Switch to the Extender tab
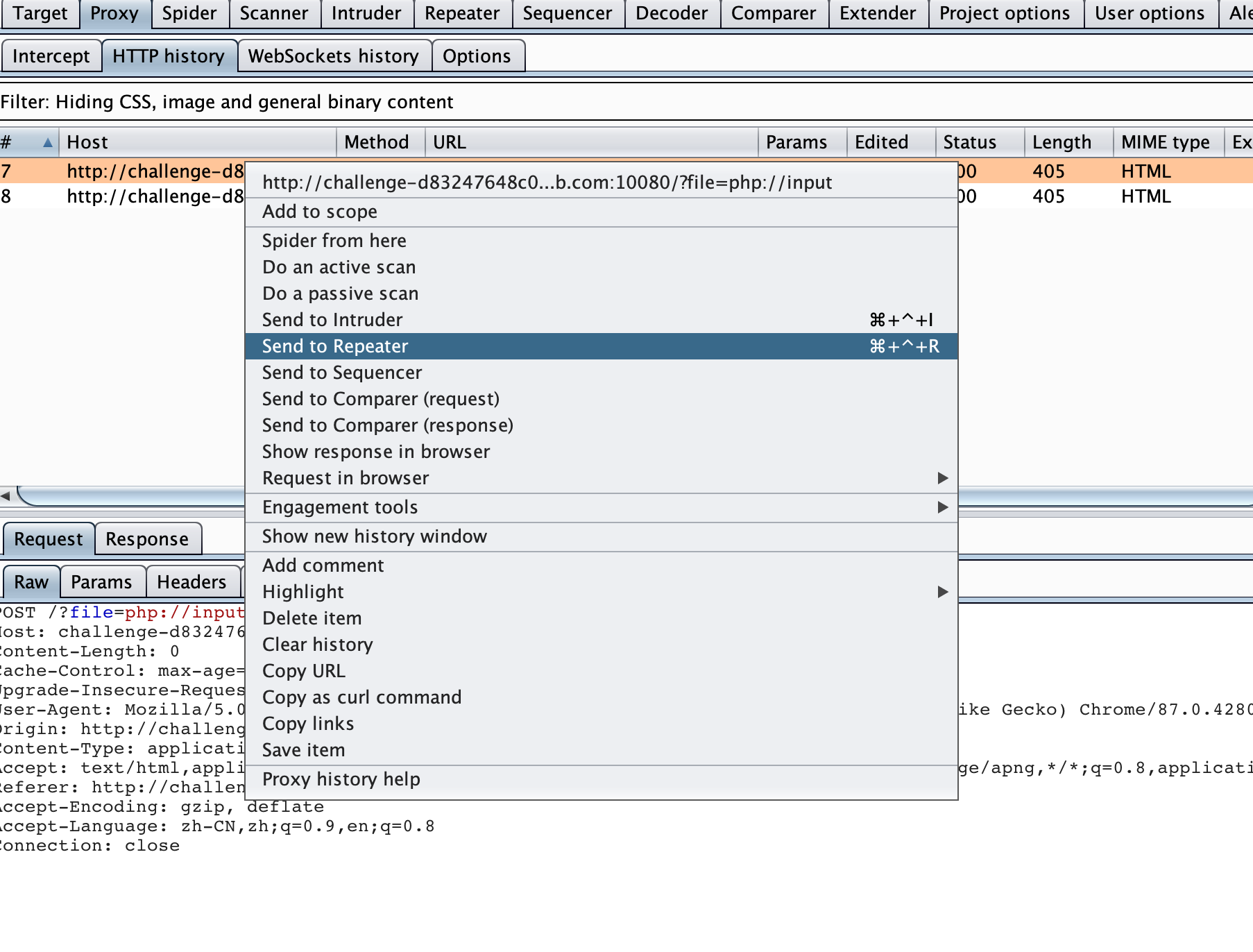1253x952 pixels. click(x=877, y=13)
